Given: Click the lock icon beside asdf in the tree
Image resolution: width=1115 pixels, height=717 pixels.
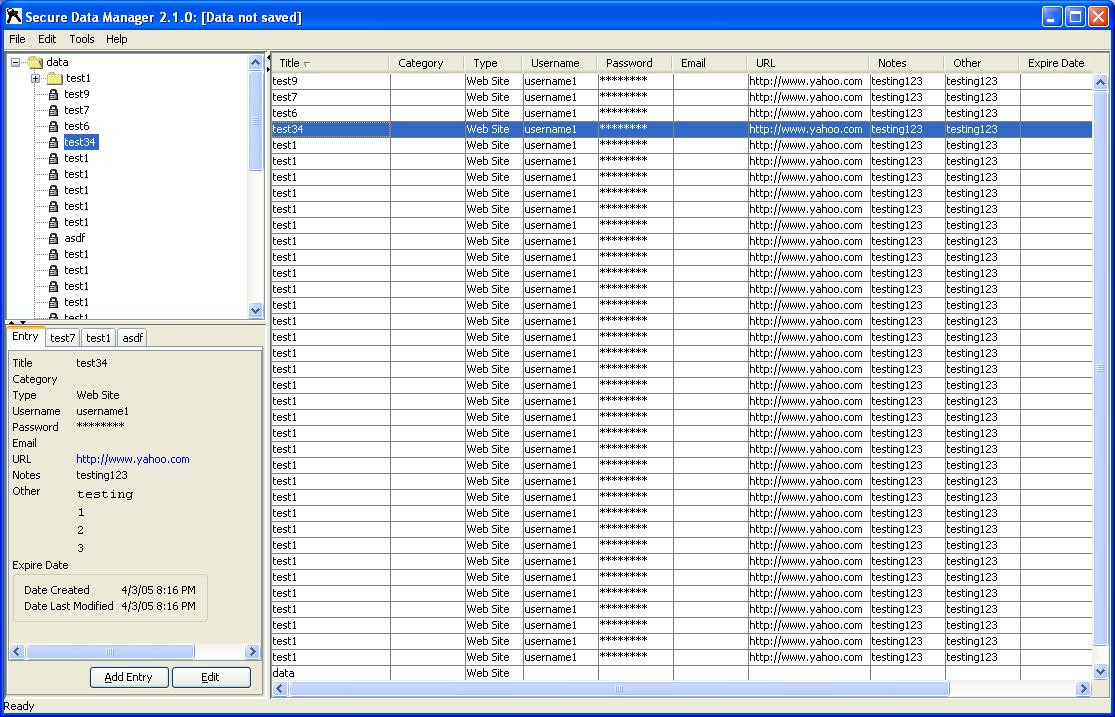Looking at the screenshot, I should tap(53, 238).
